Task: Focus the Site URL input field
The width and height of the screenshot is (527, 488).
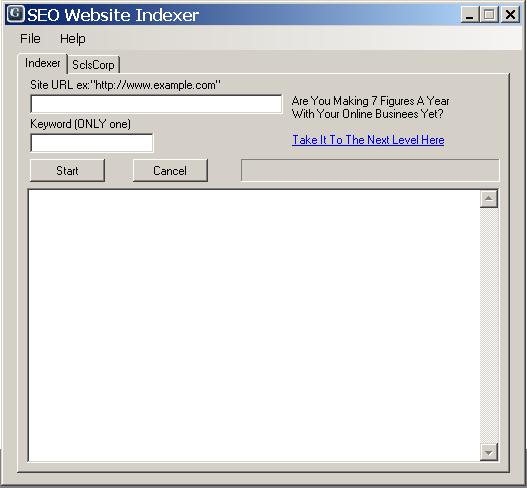Action: 156,104
